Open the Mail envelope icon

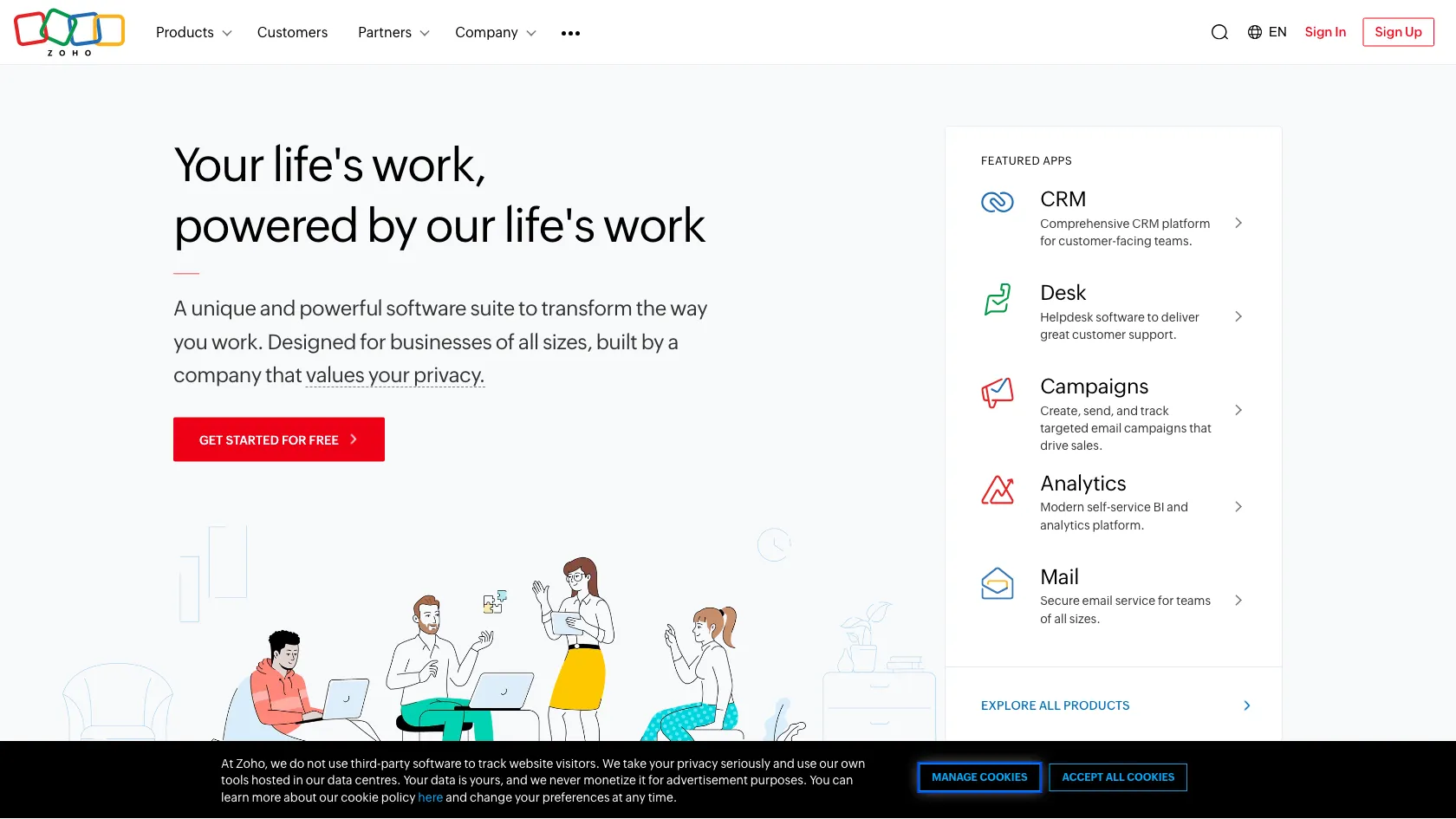point(997,583)
